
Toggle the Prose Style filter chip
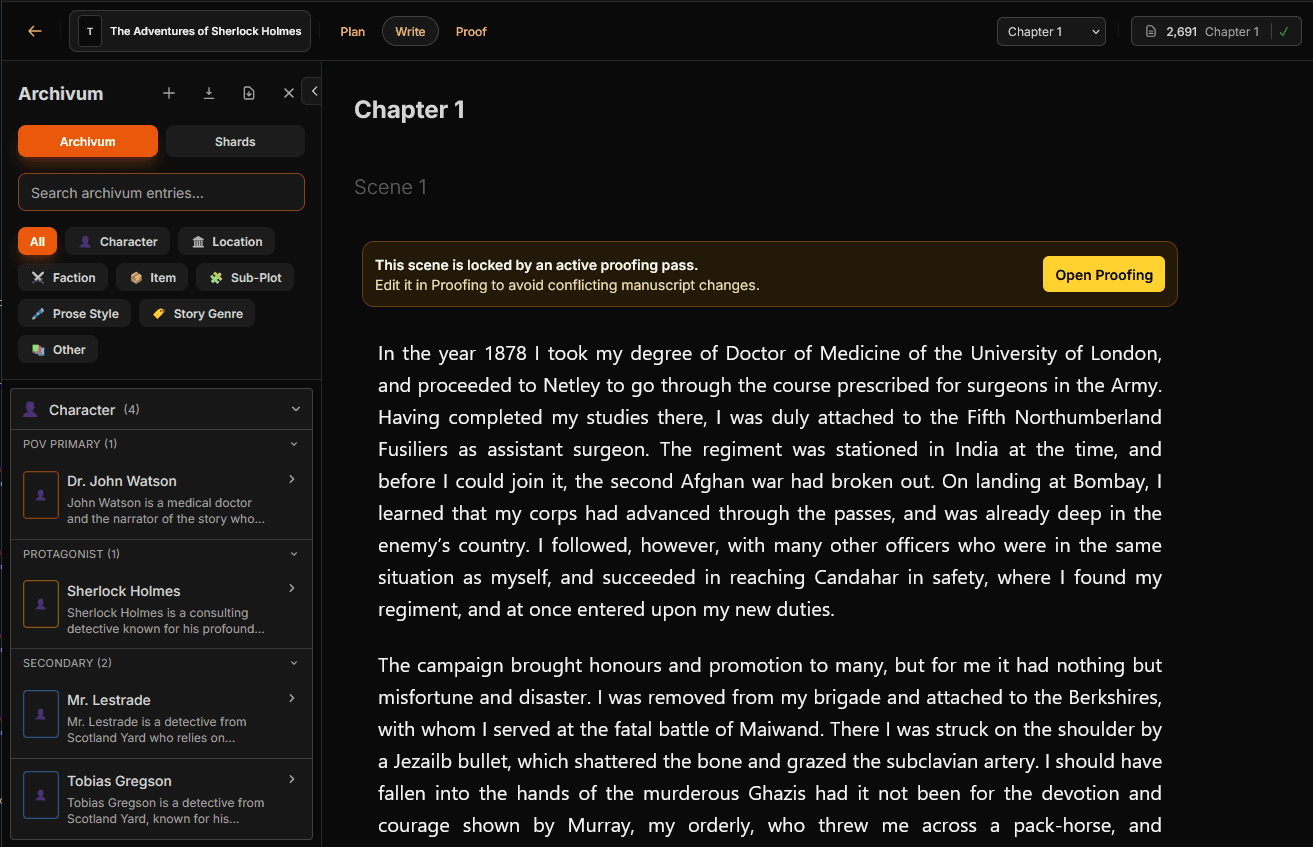pyautogui.click(x=75, y=313)
